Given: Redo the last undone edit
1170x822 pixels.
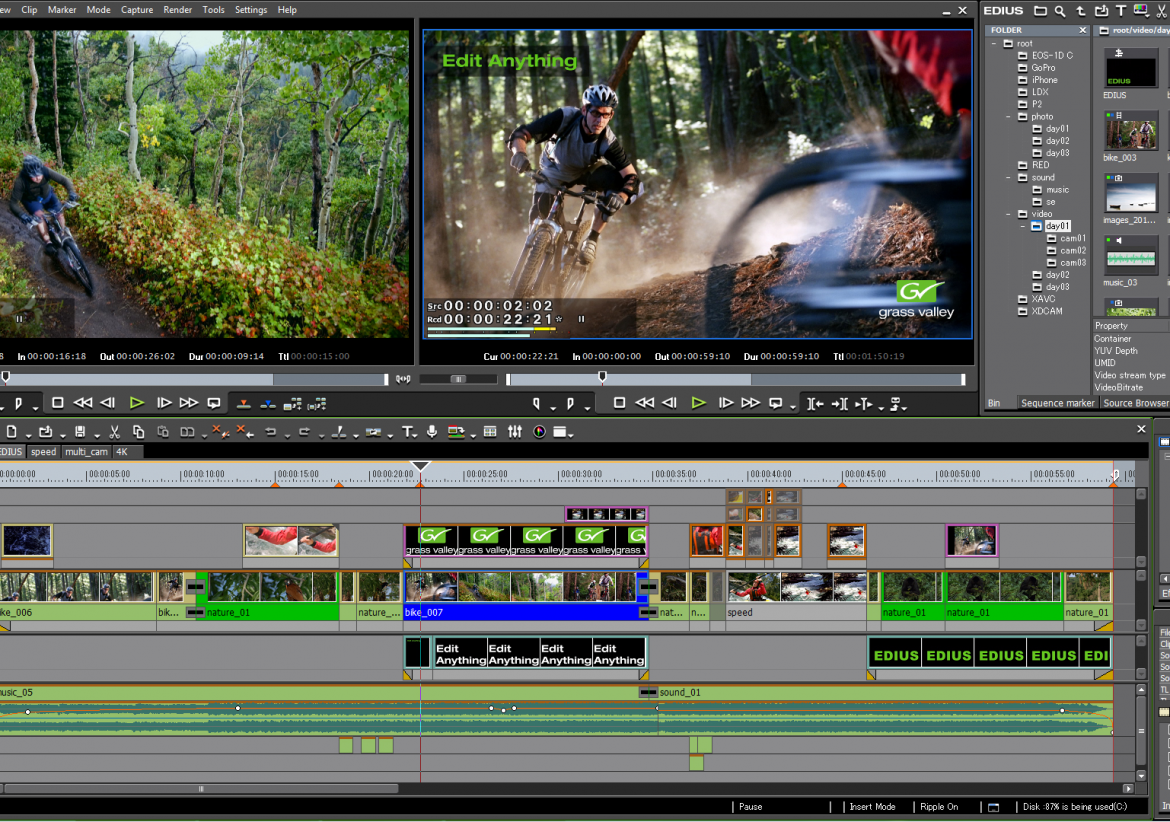Looking at the screenshot, I should [x=304, y=432].
